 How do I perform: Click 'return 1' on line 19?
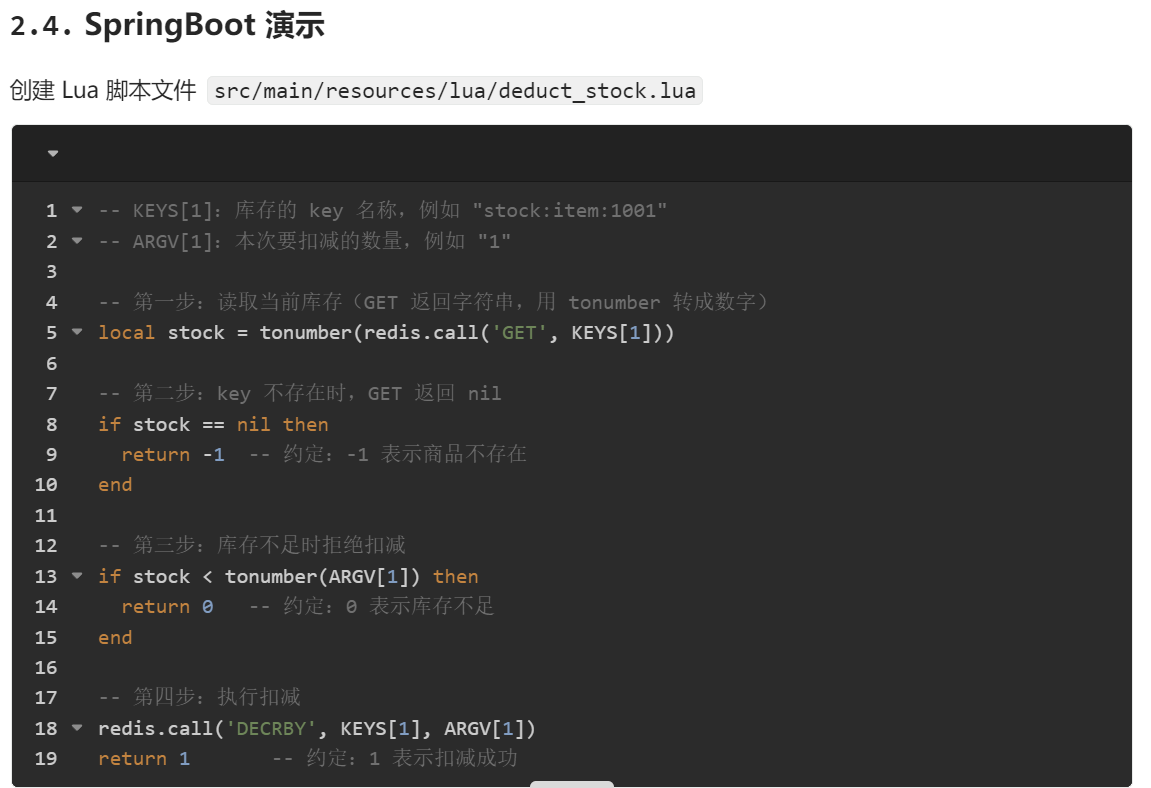[145, 759]
